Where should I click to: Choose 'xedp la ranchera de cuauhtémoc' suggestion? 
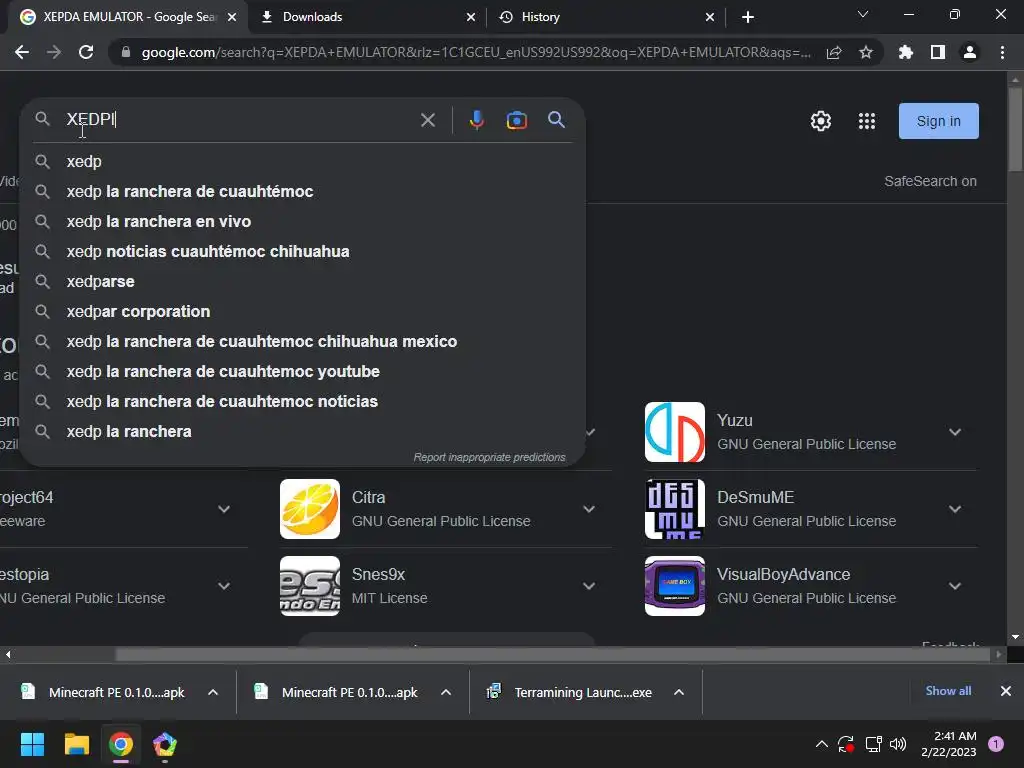coord(302,191)
